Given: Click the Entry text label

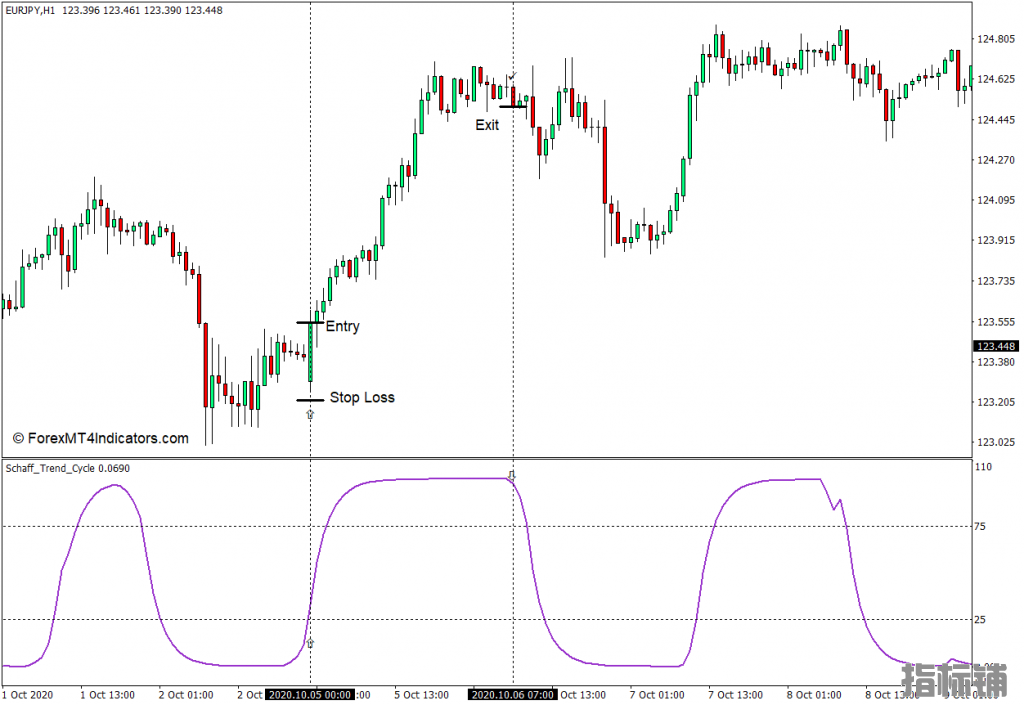Looking at the screenshot, I should [x=343, y=326].
